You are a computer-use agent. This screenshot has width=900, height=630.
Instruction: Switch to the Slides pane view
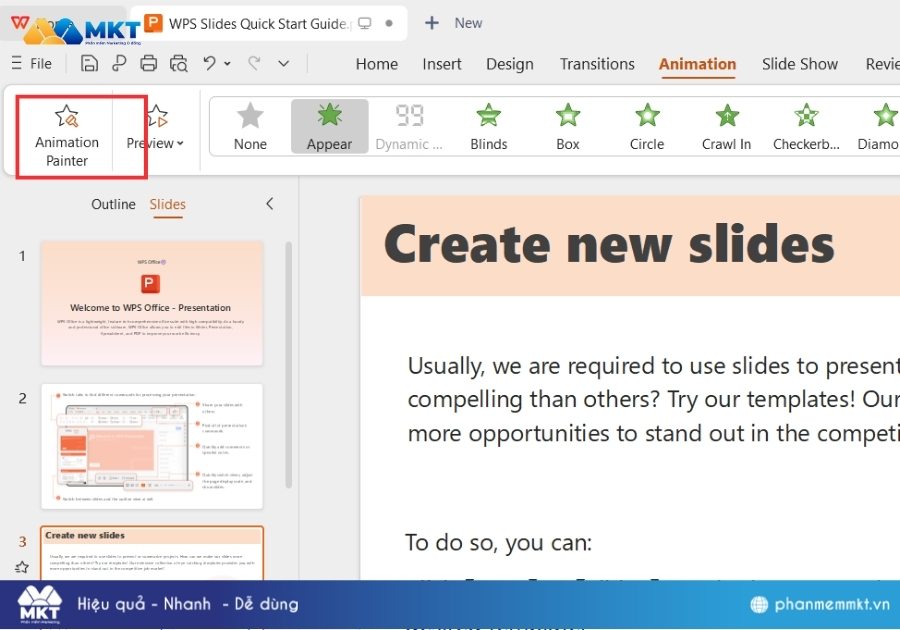[168, 204]
